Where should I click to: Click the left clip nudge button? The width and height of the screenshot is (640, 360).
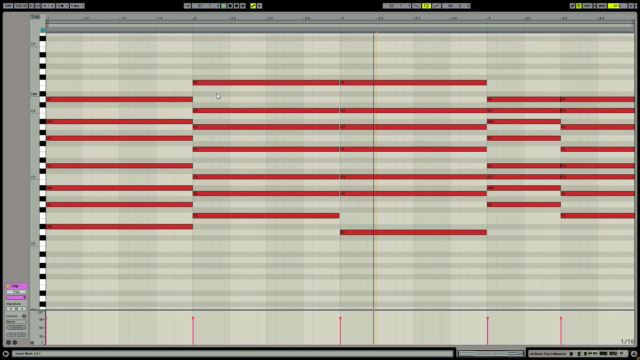11,335
